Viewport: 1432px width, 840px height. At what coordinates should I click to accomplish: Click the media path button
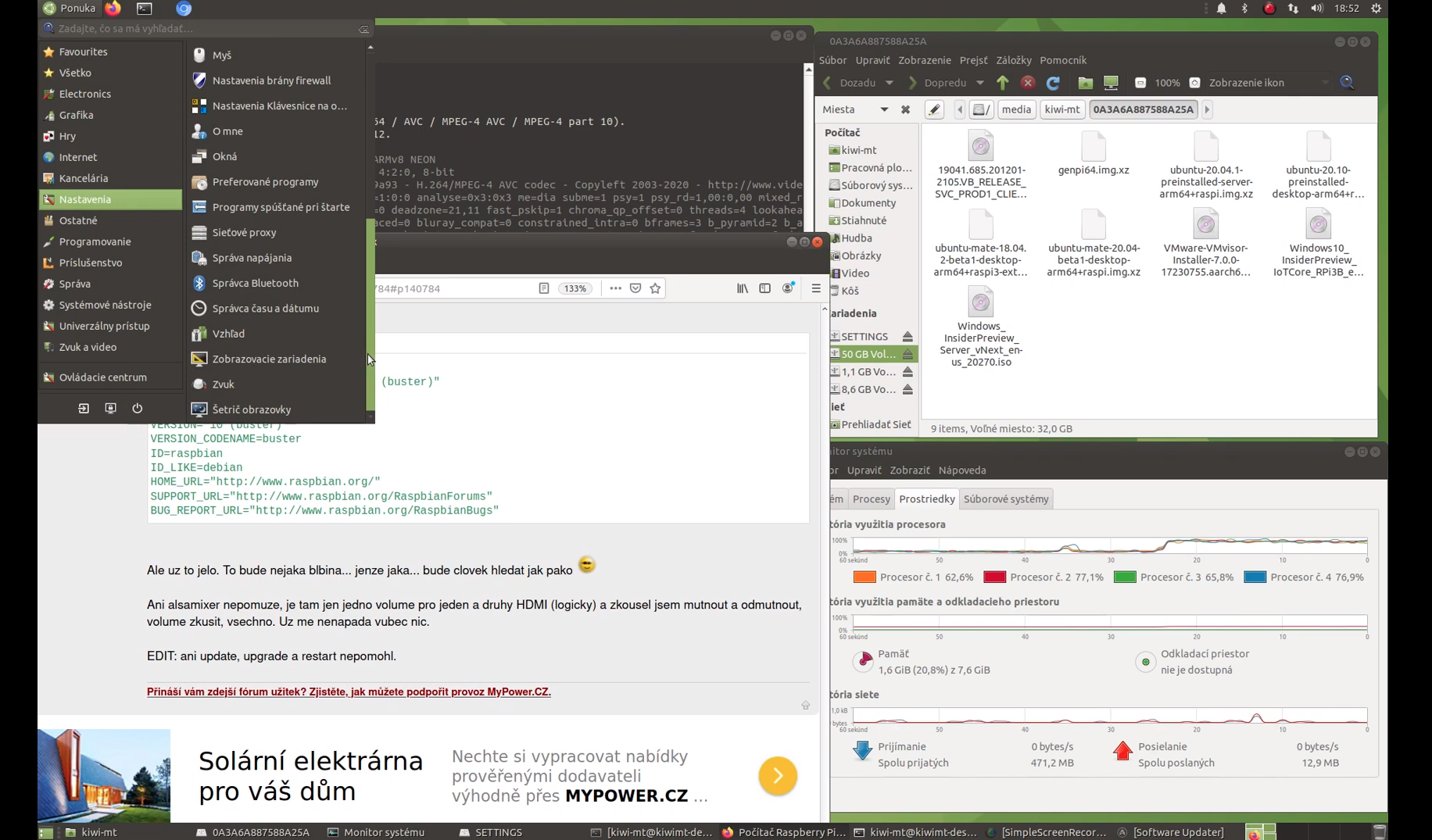pos(1016,109)
